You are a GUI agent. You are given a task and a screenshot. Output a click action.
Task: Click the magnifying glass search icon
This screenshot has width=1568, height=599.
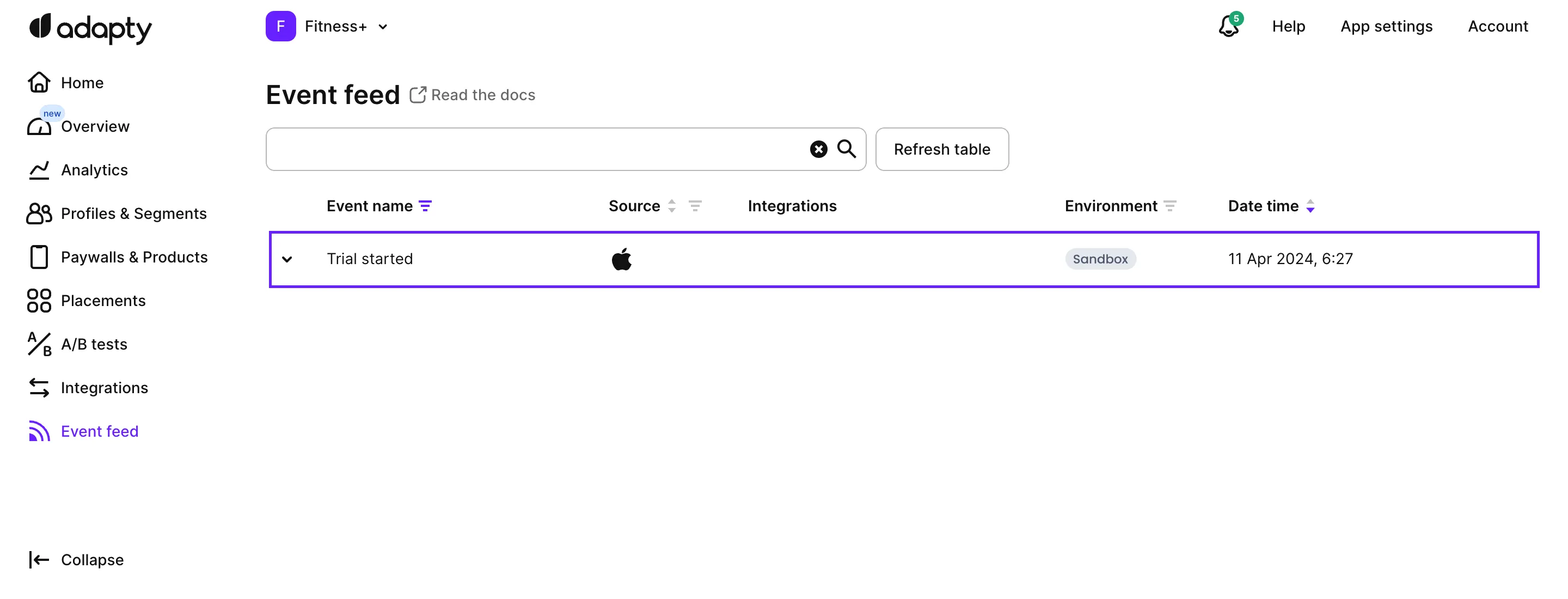846,149
